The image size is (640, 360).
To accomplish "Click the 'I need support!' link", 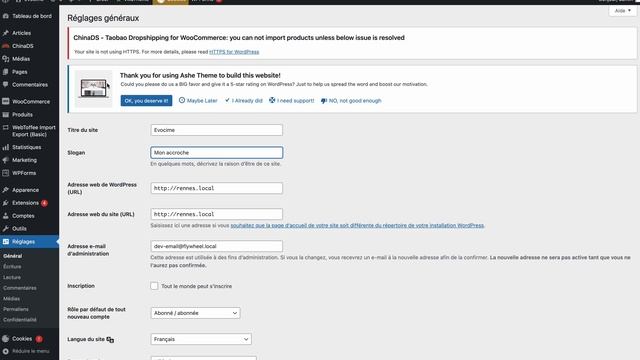I will [x=291, y=100].
